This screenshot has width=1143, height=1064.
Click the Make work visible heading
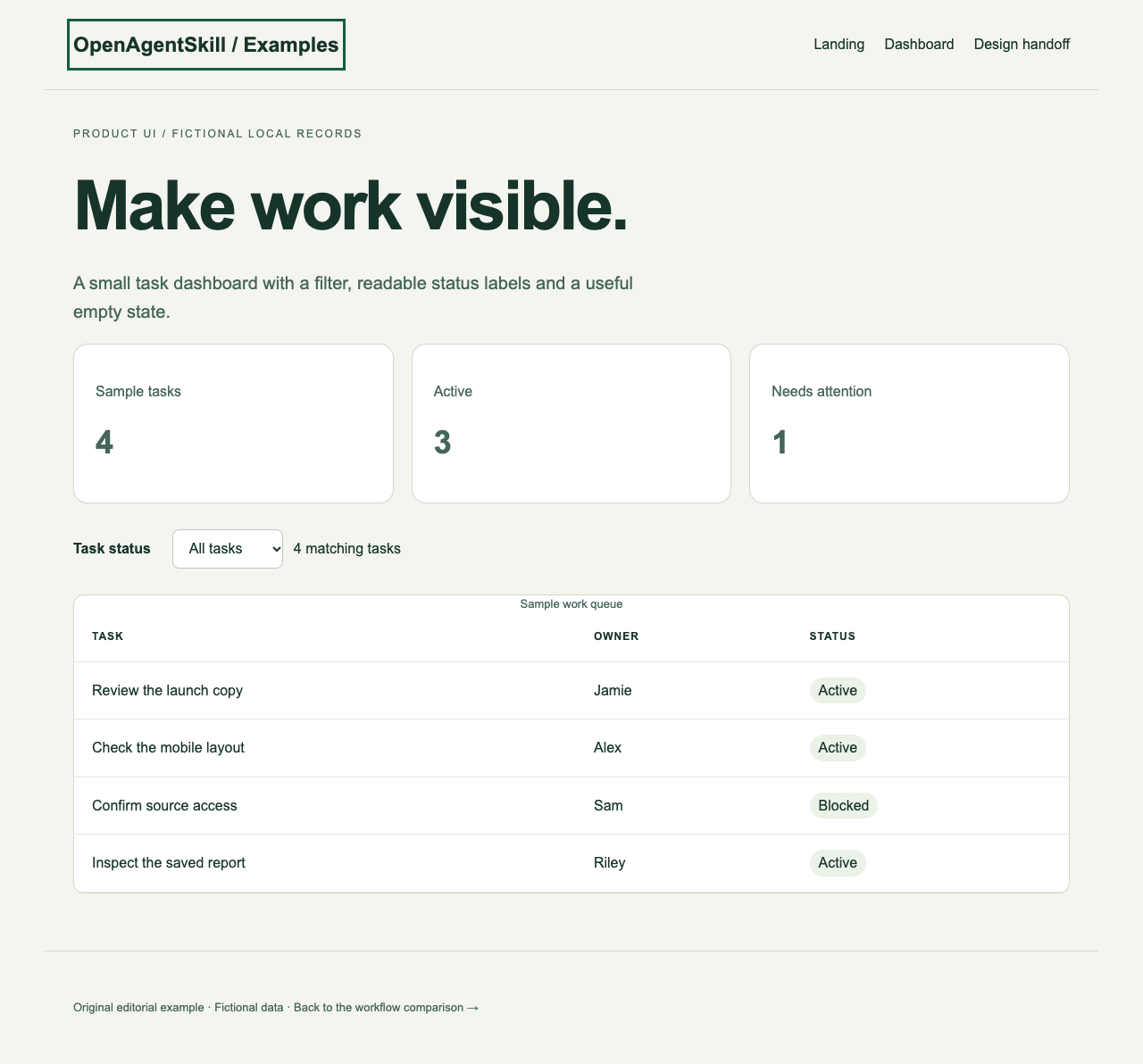point(351,206)
